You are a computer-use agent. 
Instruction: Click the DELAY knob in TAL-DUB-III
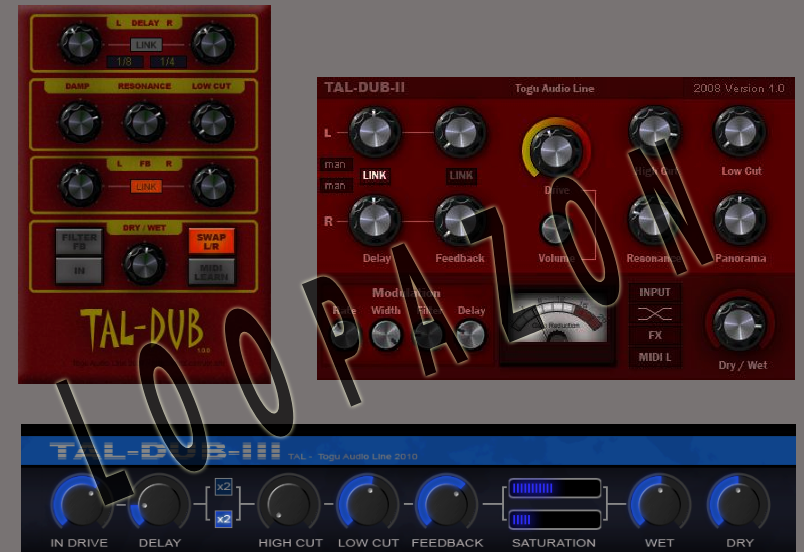(x=159, y=503)
